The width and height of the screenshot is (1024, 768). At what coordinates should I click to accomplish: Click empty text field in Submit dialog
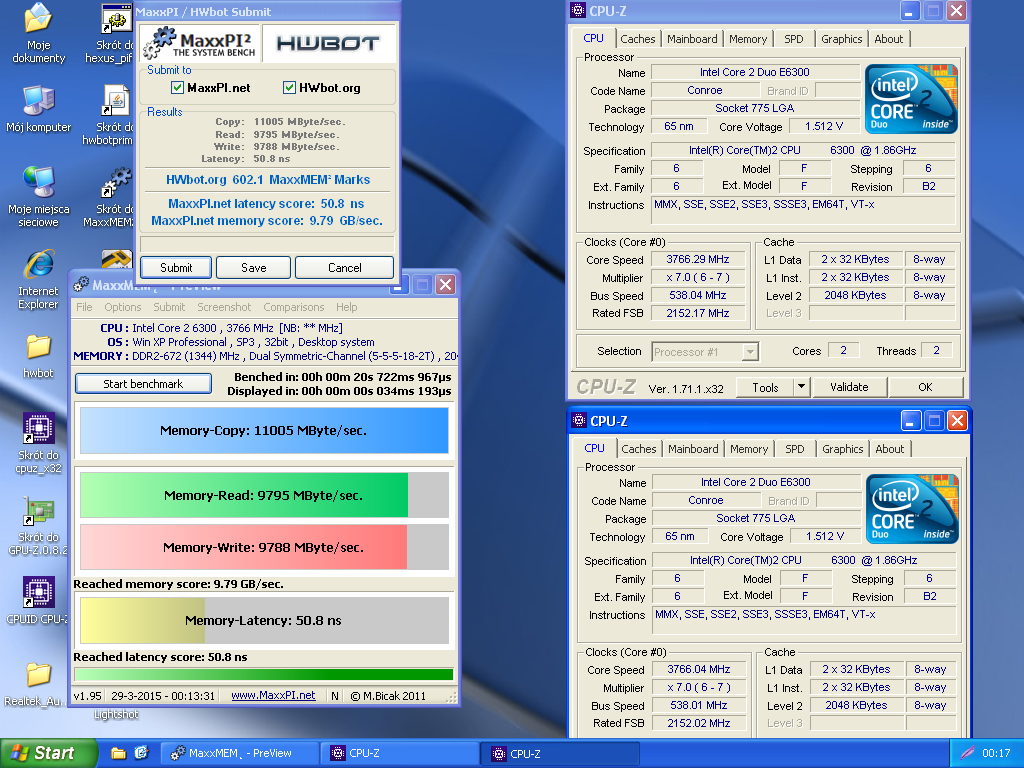[x=267, y=244]
